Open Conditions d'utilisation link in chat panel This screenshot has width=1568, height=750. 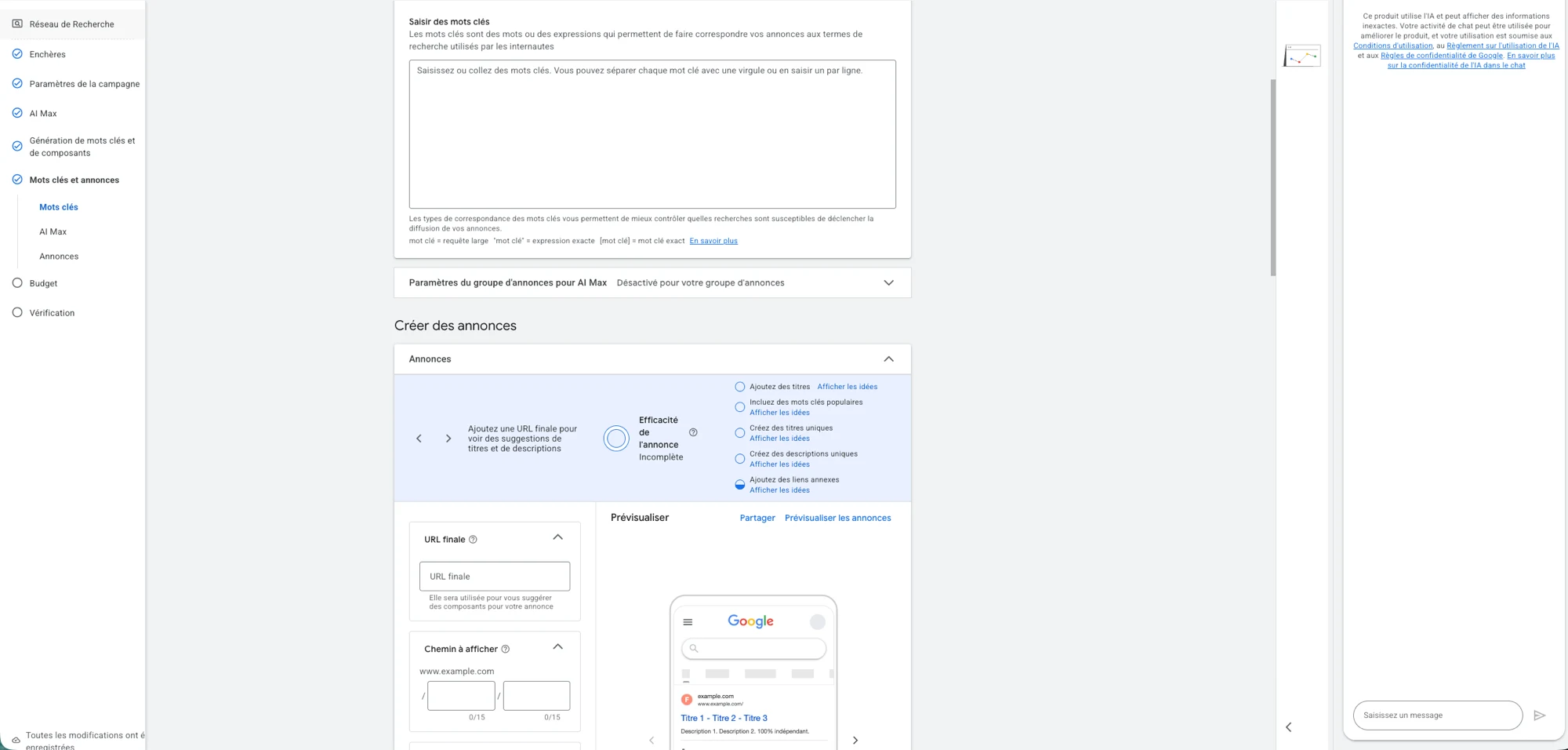[x=1392, y=46]
